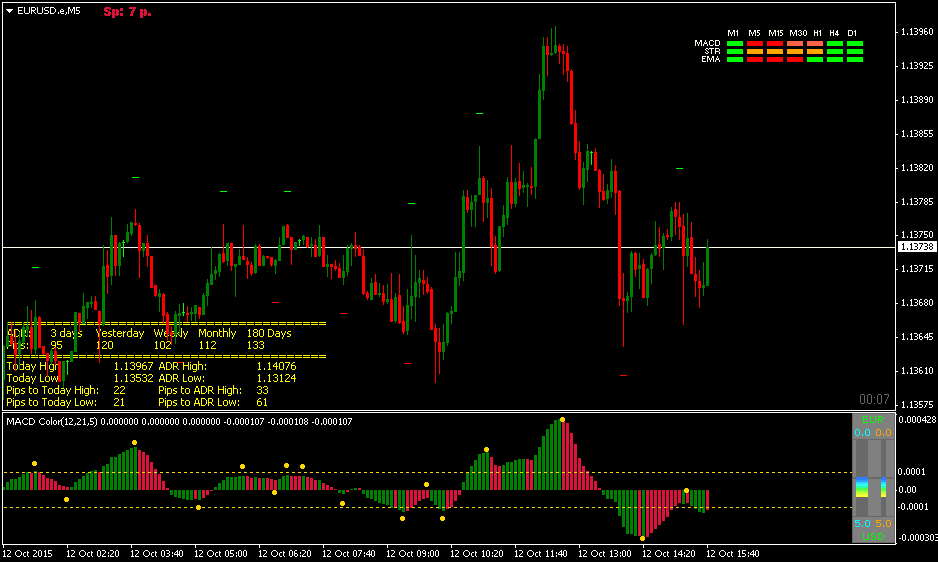Click the 'Pips to Today High:' label
The image size is (938, 562).
tap(52, 390)
